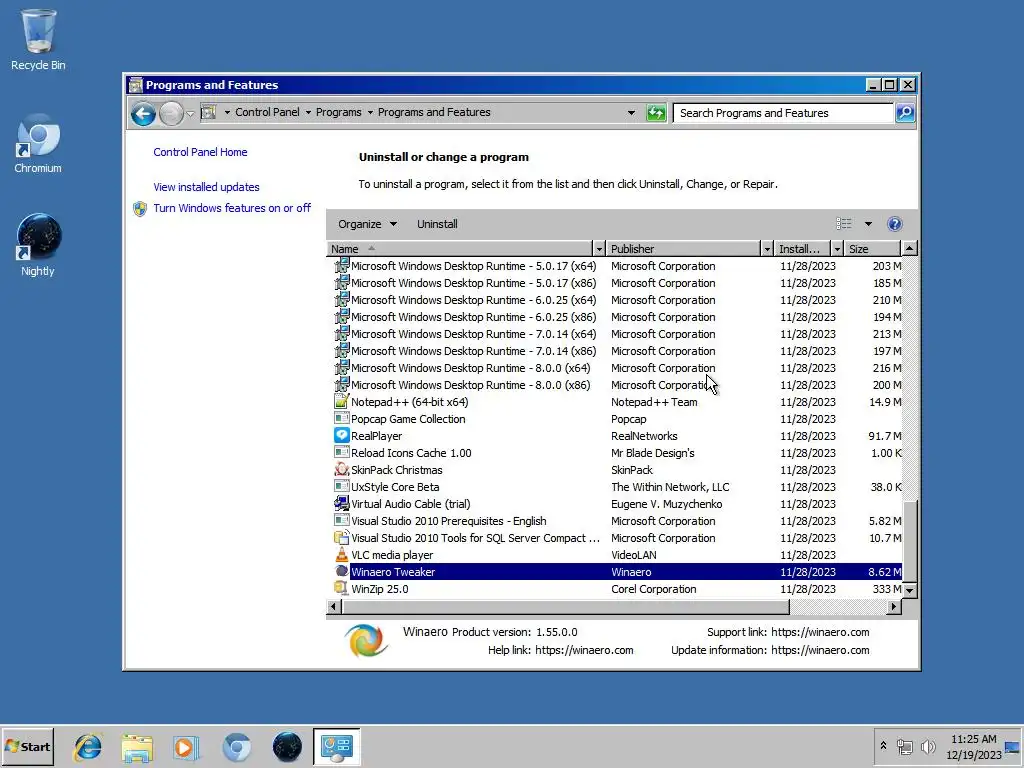The image size is (1024, 768).
Task: Sort by the Publisher column header
Action: coord(683,249)
